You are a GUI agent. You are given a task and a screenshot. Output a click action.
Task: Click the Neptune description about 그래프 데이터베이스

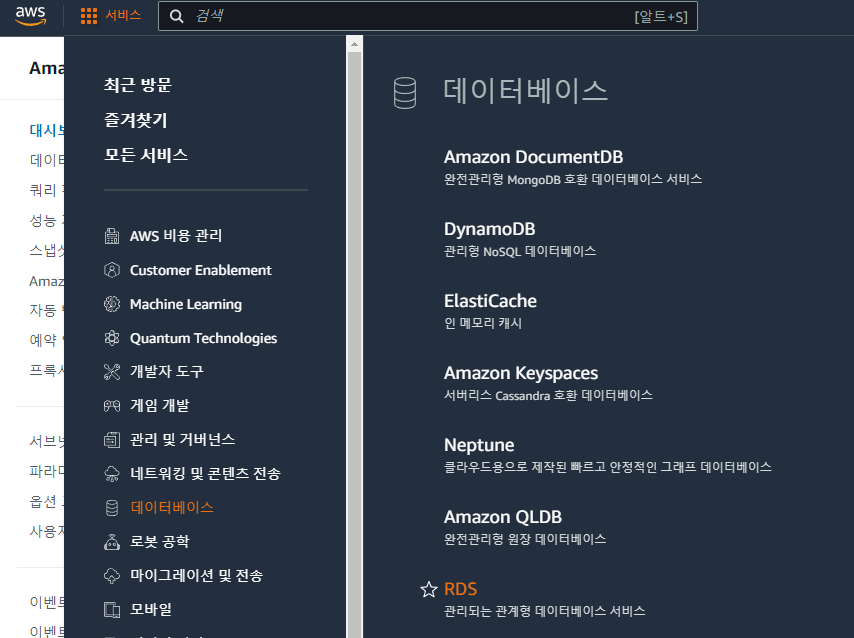coord(608,467)
